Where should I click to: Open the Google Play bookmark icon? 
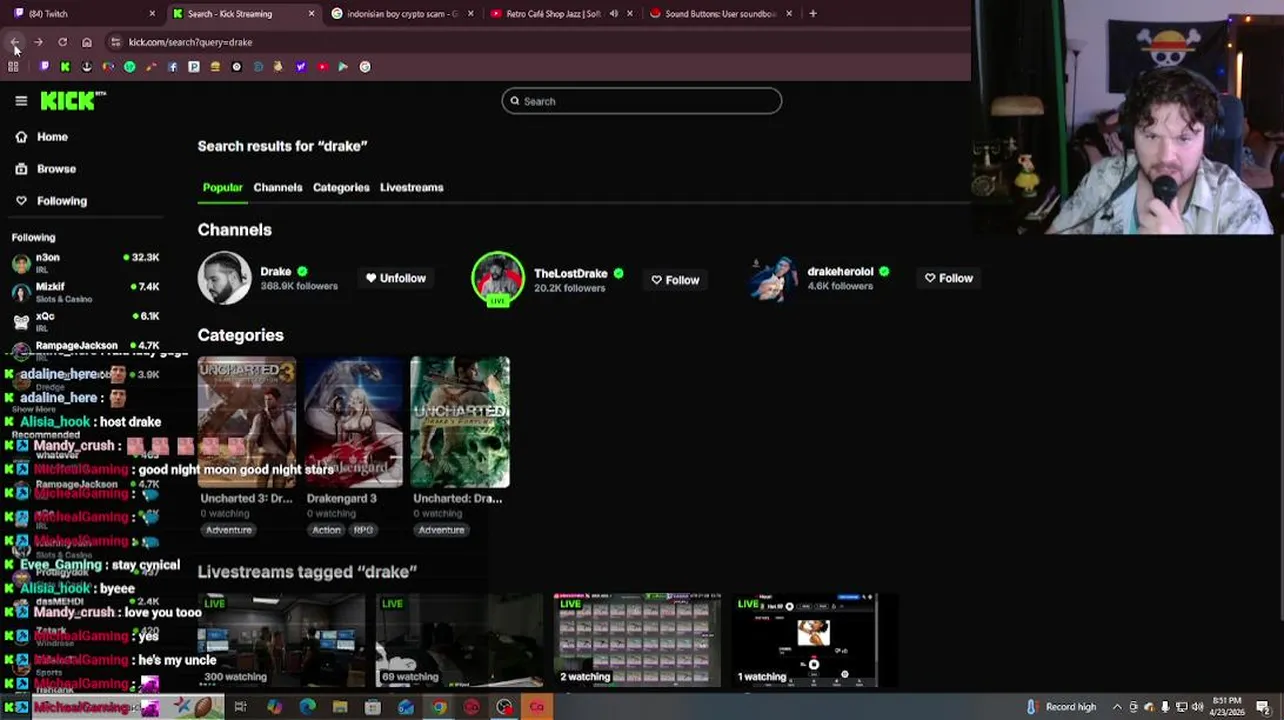click(x=343, y=67)
